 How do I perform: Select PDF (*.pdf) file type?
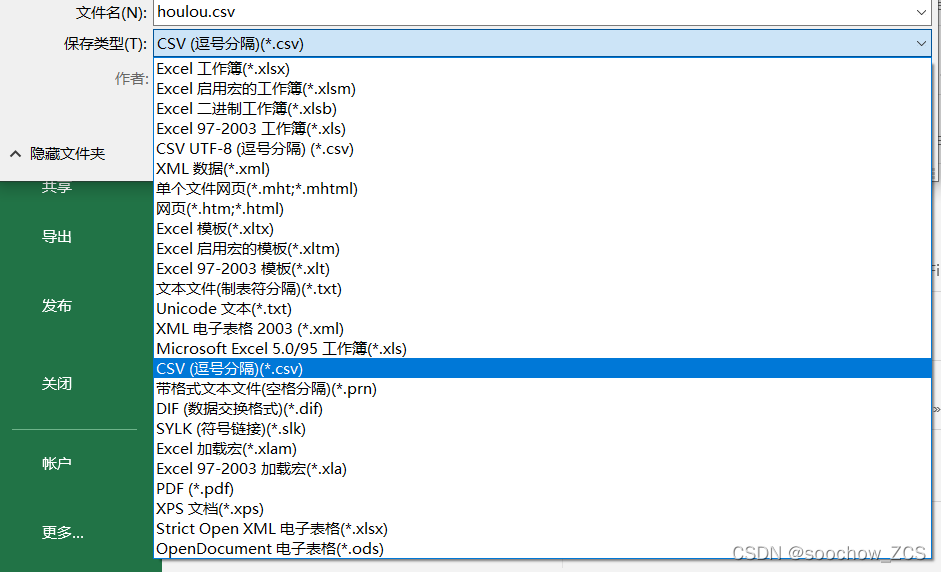pyautogui.click(x=542, y=489)
